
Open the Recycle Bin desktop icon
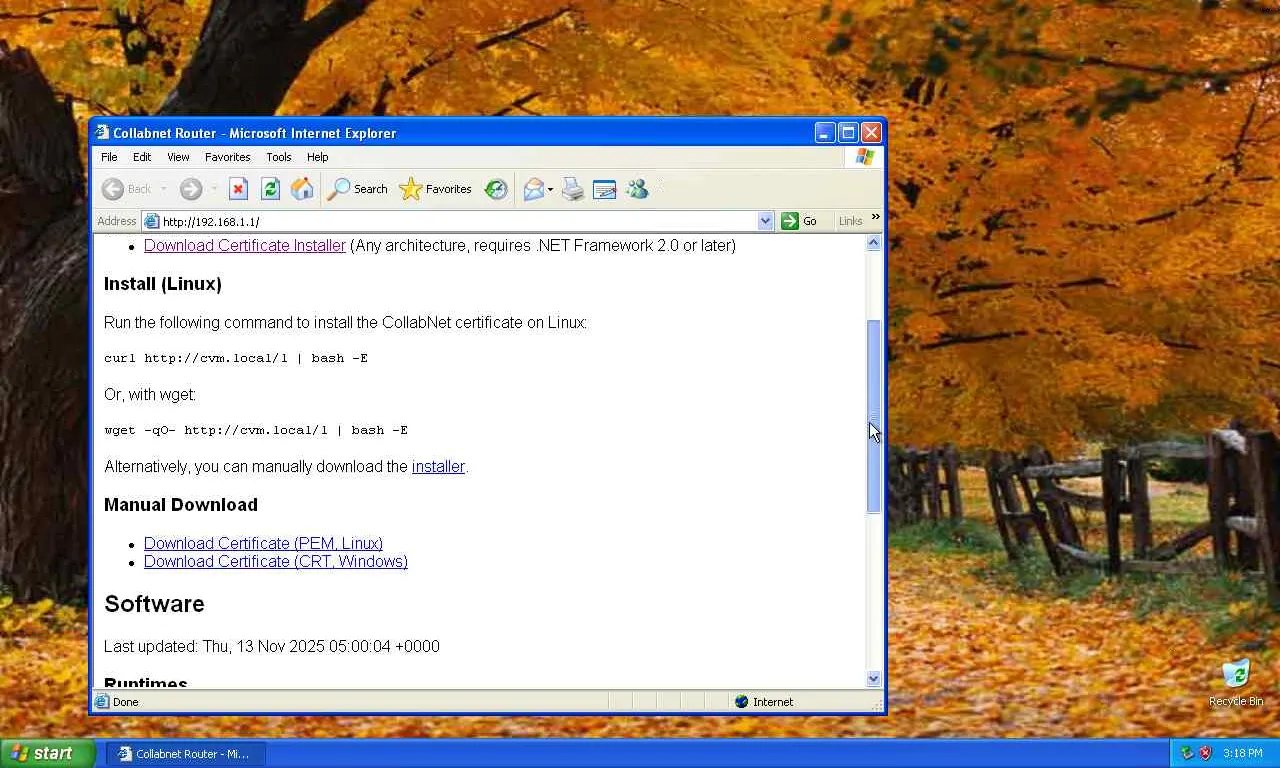(x=1236, y=683)
